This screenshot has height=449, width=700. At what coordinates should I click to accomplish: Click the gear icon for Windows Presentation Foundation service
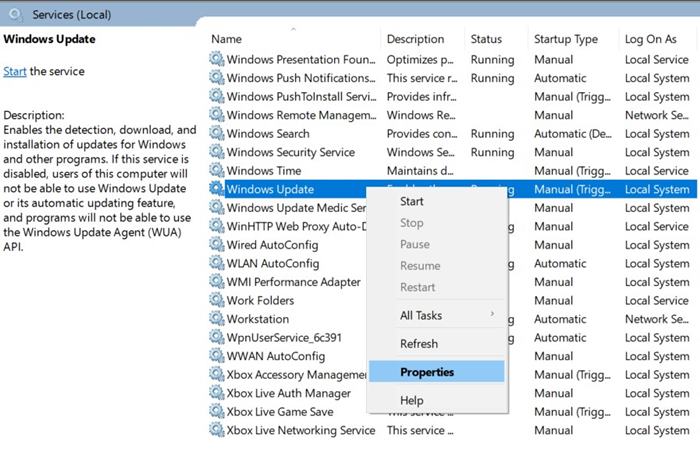pyautogui.click(x=217, y=59)
